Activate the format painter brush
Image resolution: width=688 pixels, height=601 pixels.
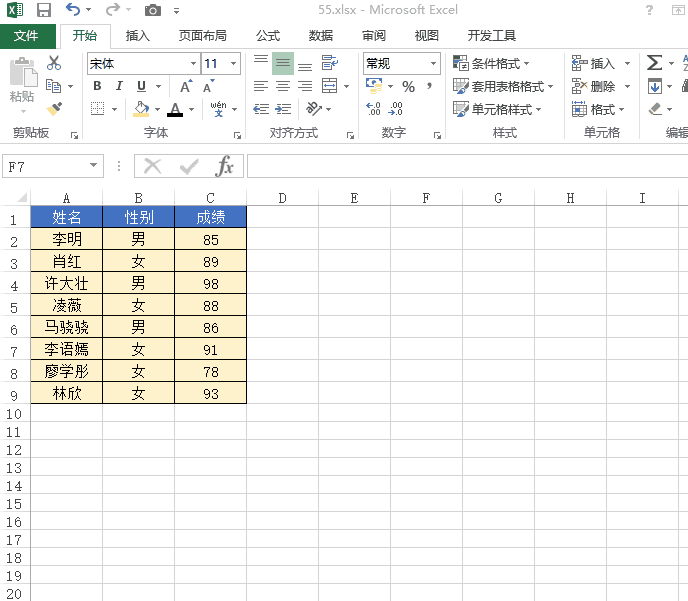(x=54, y=108)
